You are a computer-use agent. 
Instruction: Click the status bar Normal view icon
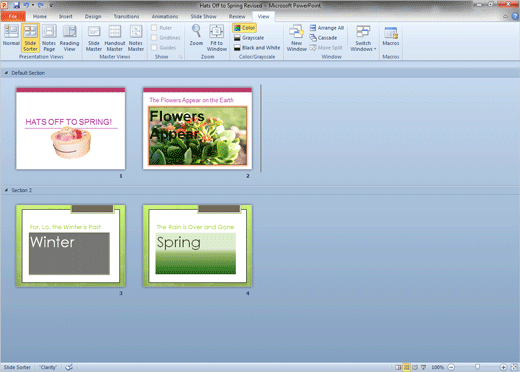[398, 367]
